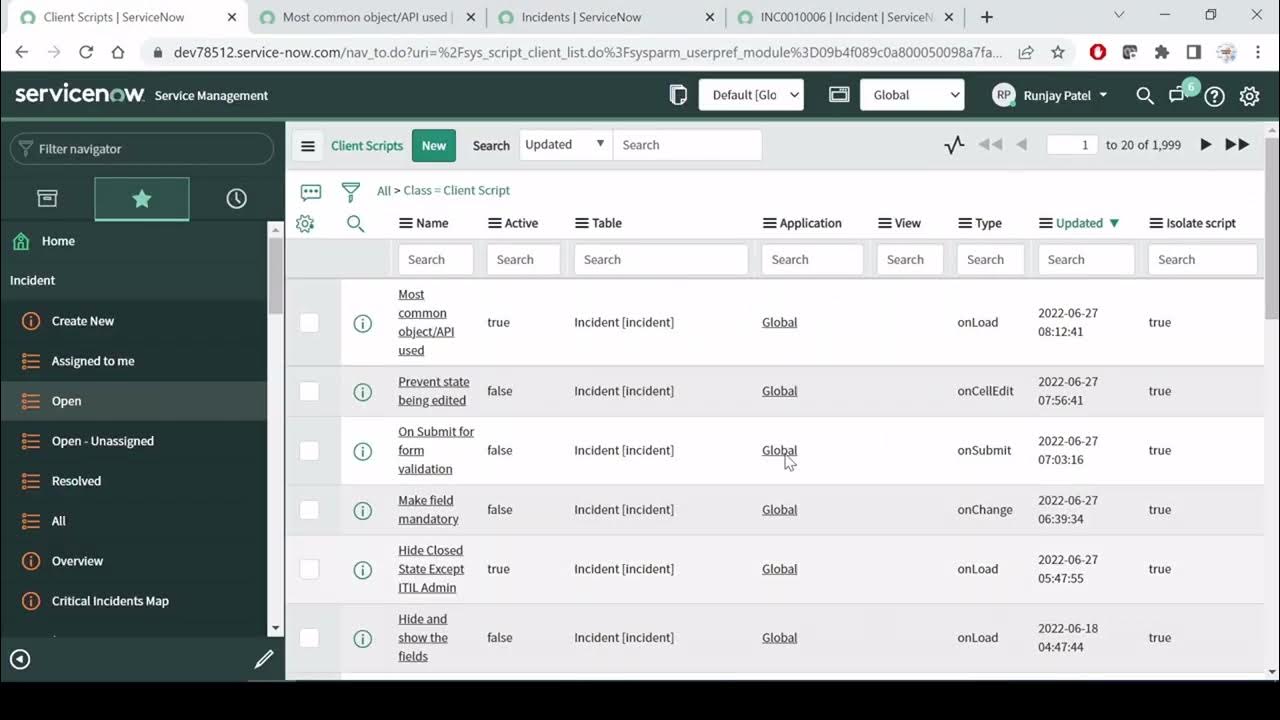Open the Make field mandatory script link
The height and width of the screenshot is (720, 1280).
click(428, 510)
